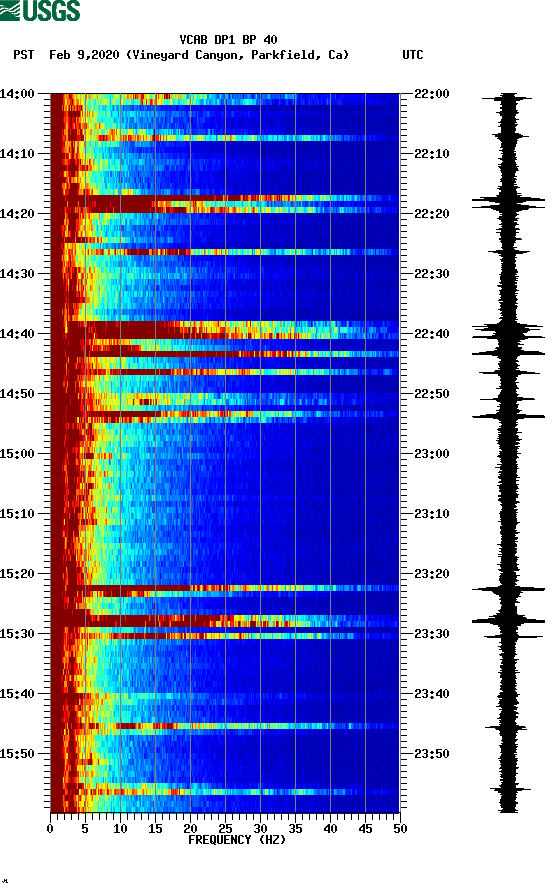The image size is (552, 892).
Task: Click the 0 Hz frequency axis label
Action: (50, 829)
